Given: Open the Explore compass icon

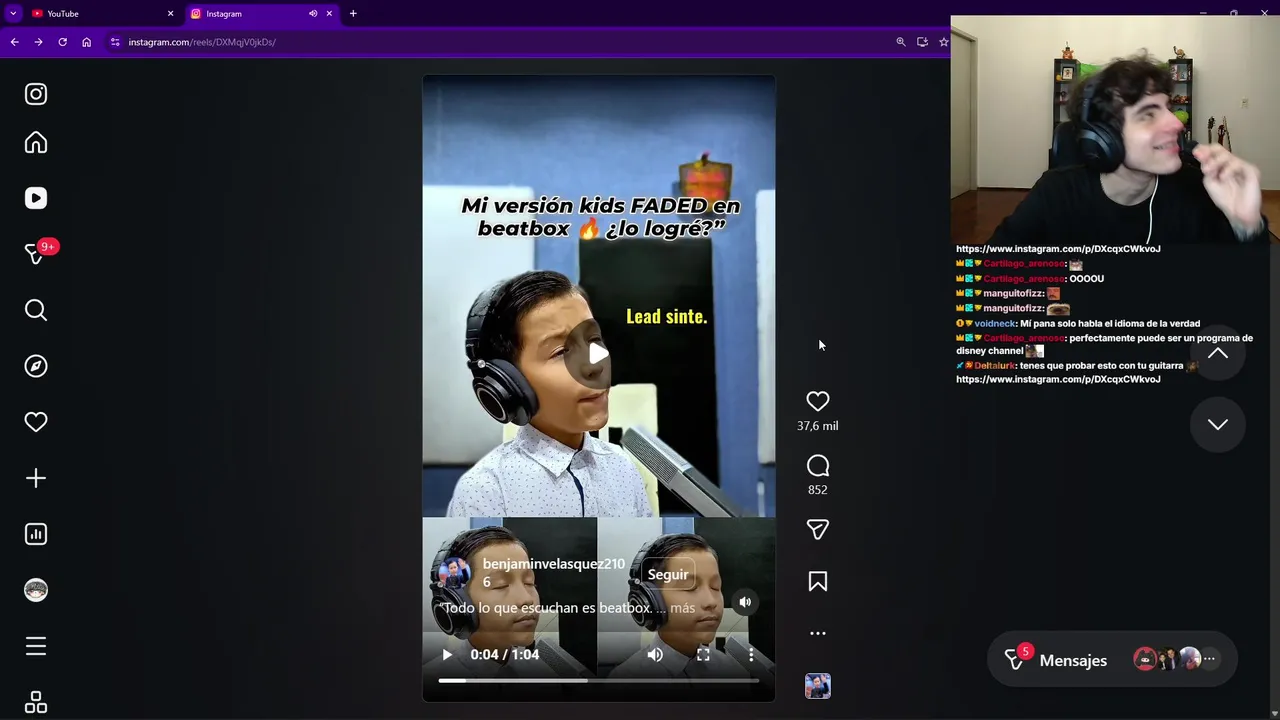Looking at the screenshot, I should click(x=36, y=366).
